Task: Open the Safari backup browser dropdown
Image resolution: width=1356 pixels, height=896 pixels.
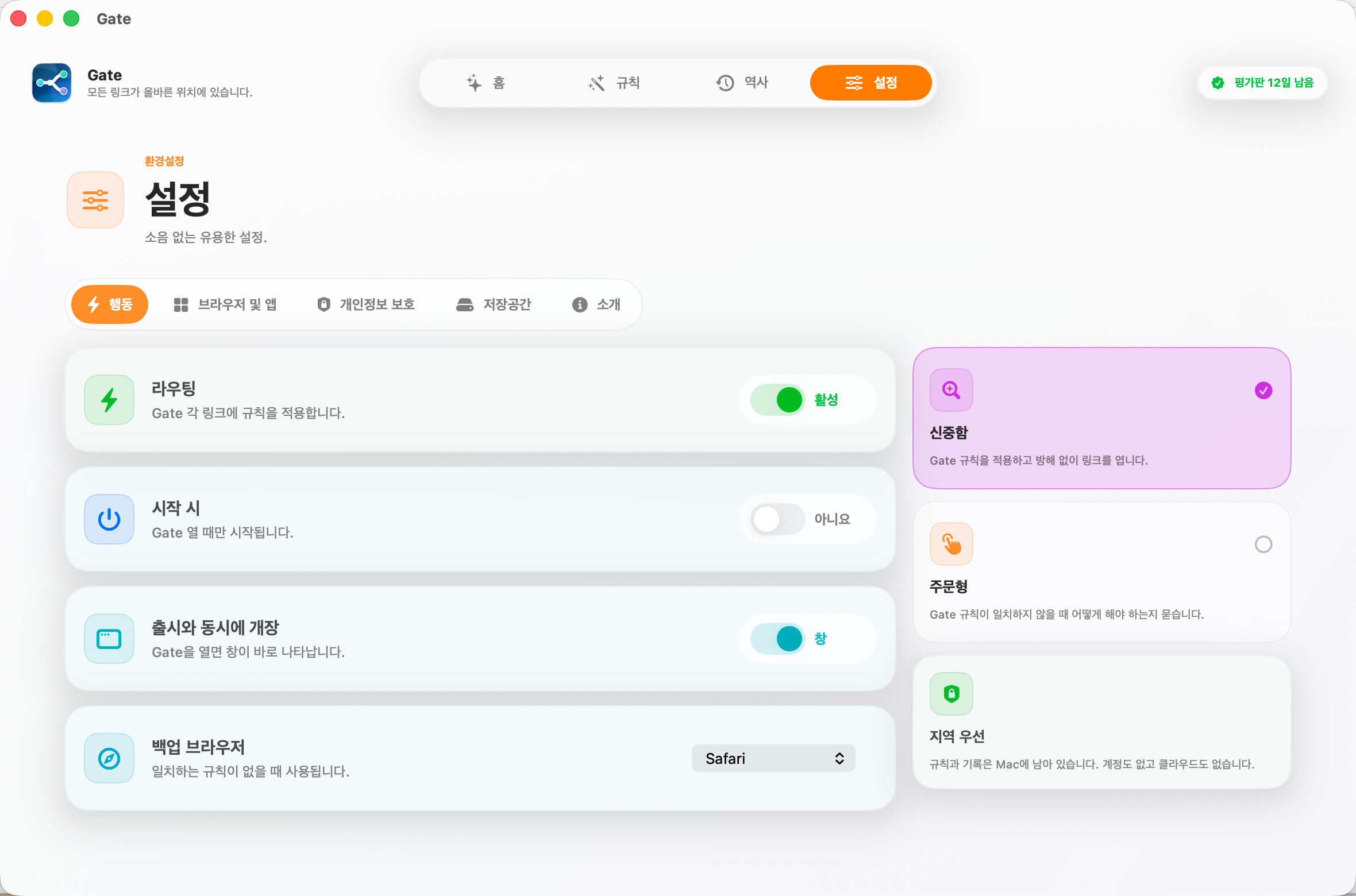Action: point(773,758)
